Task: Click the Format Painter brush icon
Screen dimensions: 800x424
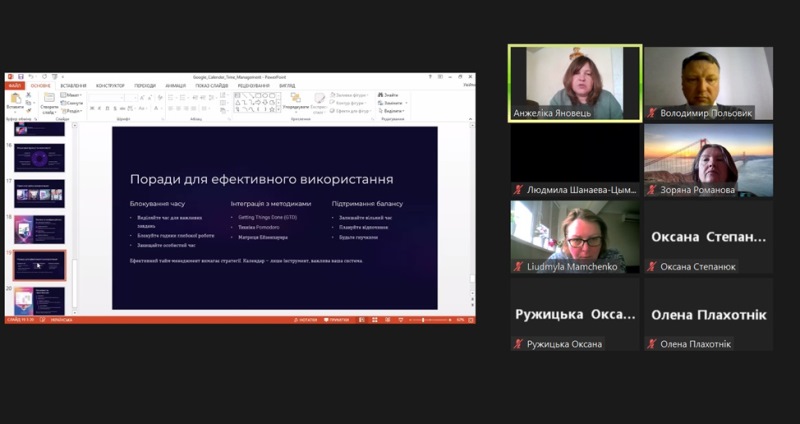Action: click(x=29, y=111)
